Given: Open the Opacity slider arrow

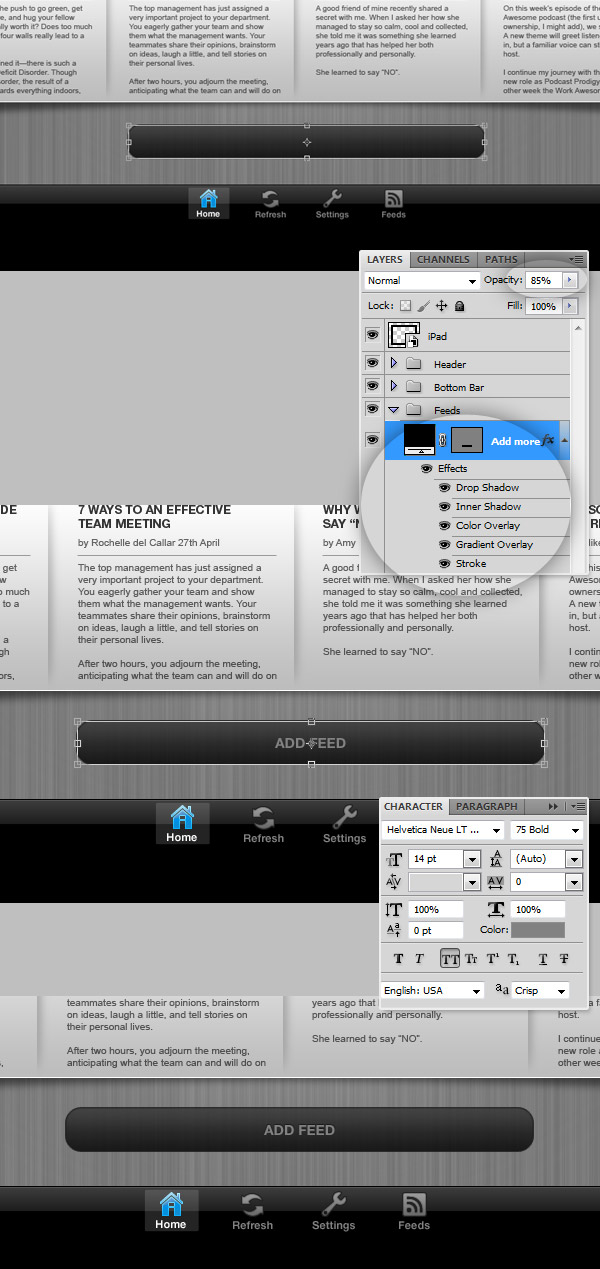Looking at the screenshot, I should [570, 281].
